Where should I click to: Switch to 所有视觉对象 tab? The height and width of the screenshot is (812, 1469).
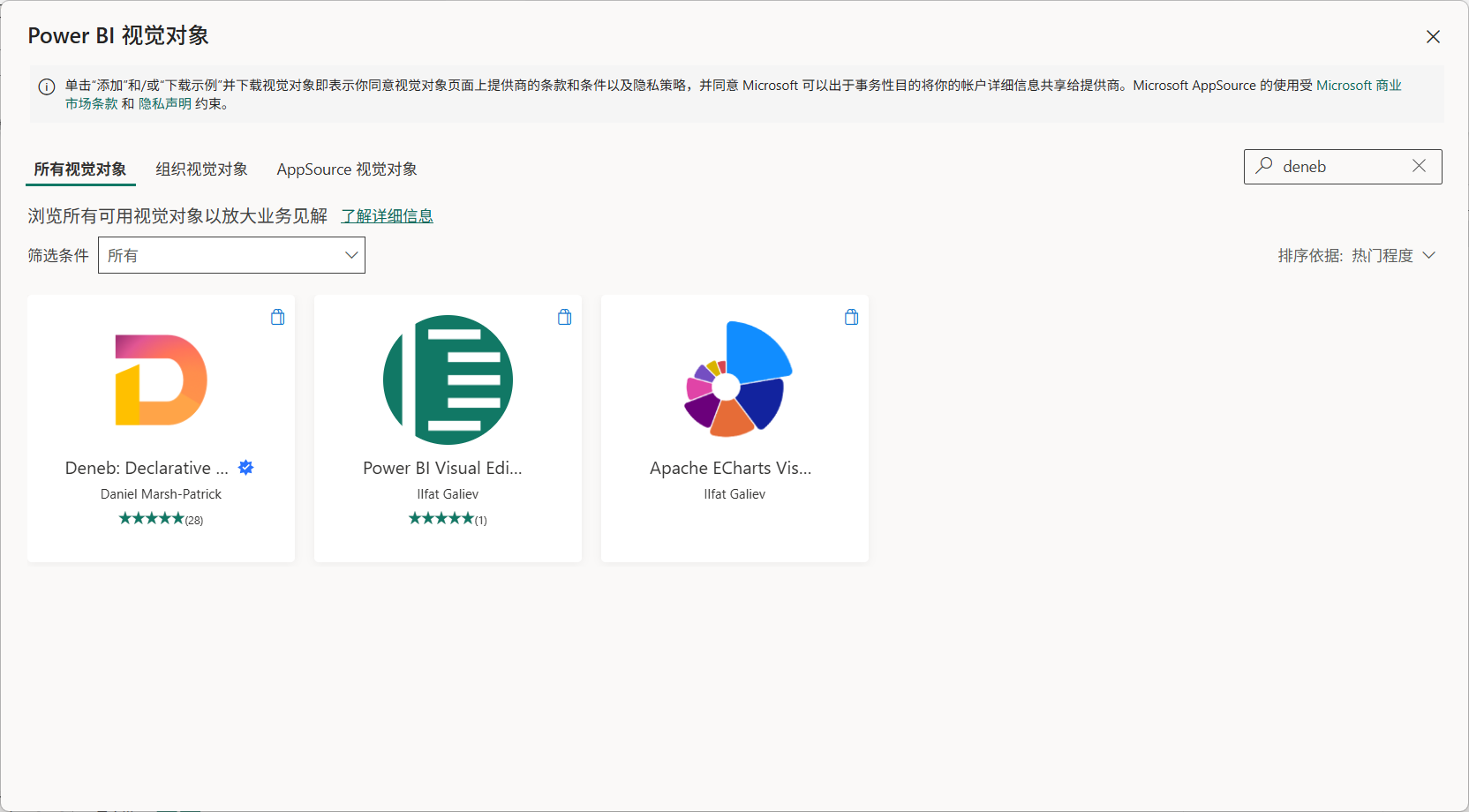80,169
